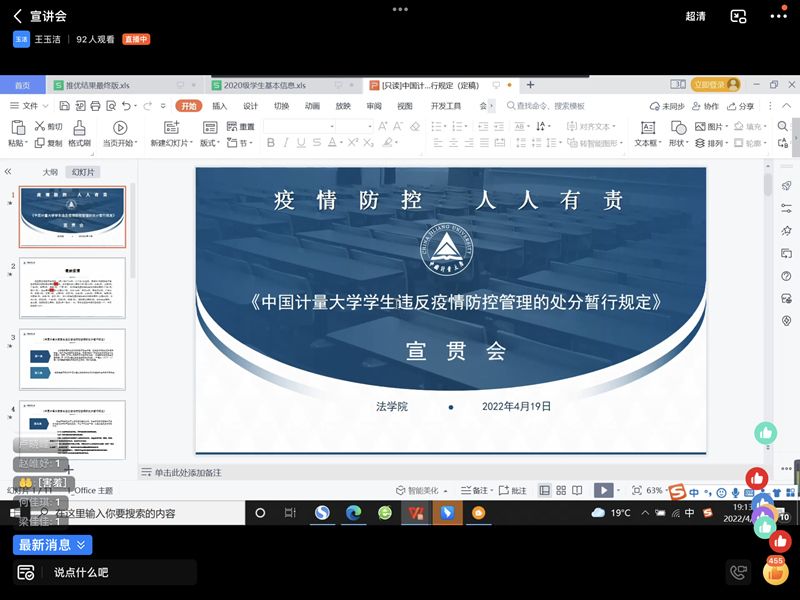
Task: Click the 未同步 sync status button
Action: pyautogui.click(x=667, y=106)
